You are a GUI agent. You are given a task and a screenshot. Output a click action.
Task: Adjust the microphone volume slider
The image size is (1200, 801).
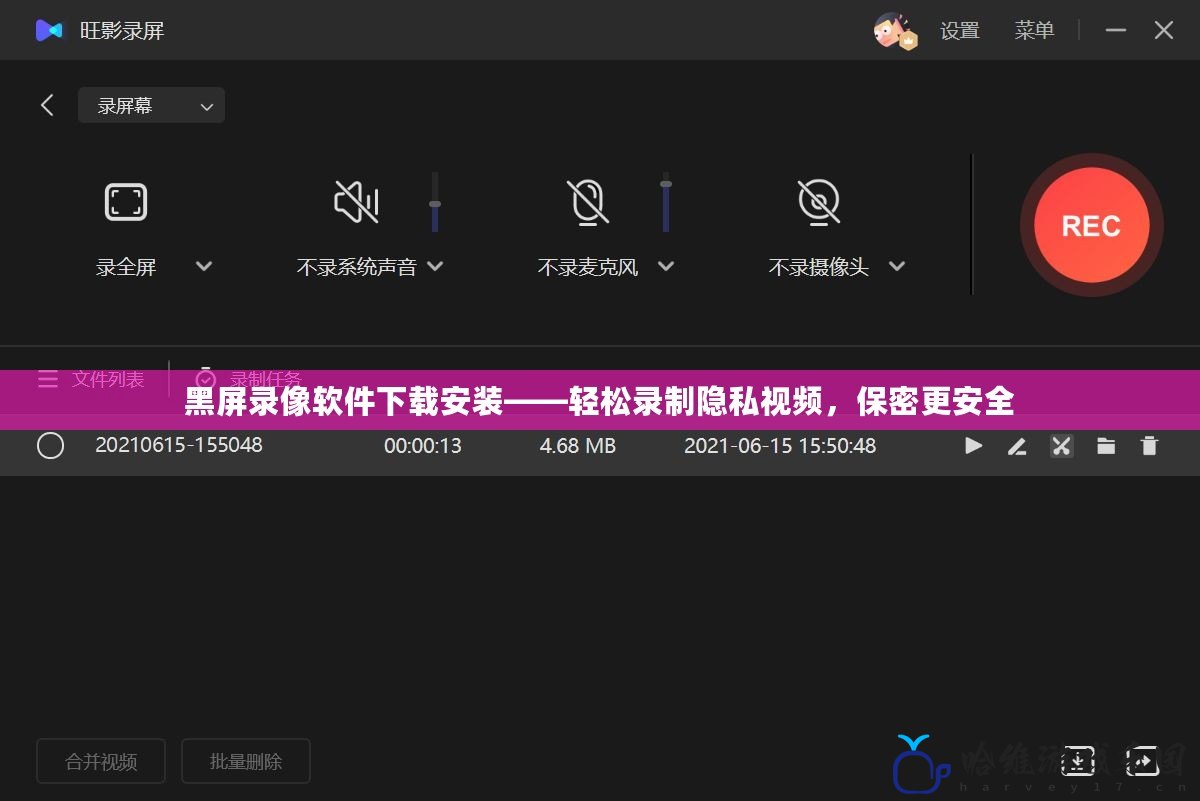[666, 202]
